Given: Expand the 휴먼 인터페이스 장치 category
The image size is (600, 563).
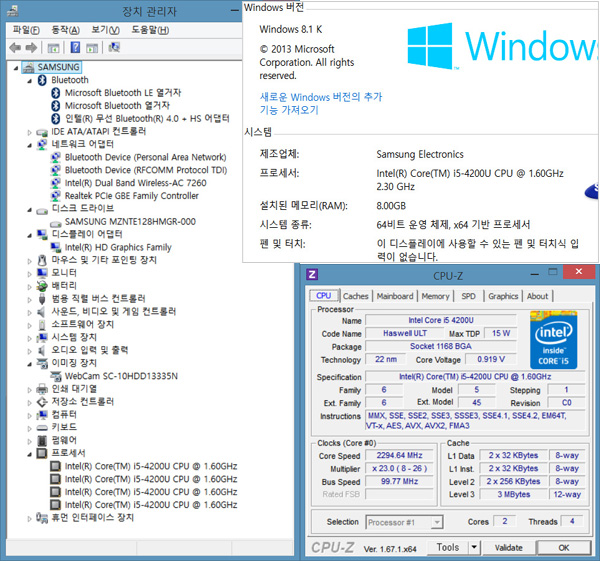Looking at the screenshot, I should pos(29,519).
